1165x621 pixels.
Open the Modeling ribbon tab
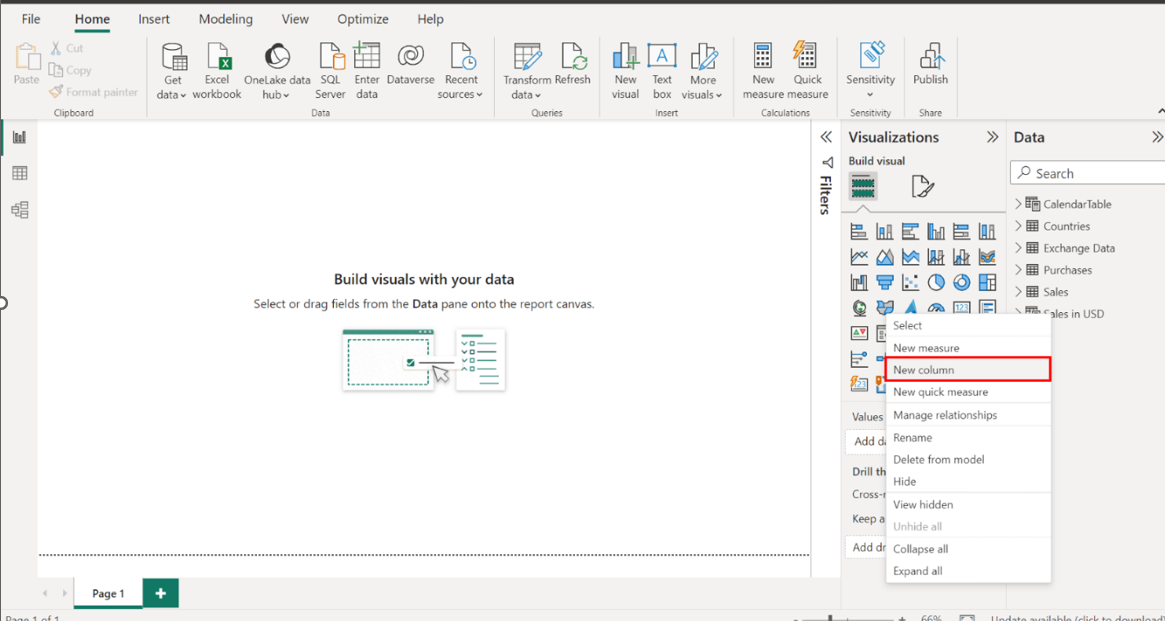(x=225, y=19)
